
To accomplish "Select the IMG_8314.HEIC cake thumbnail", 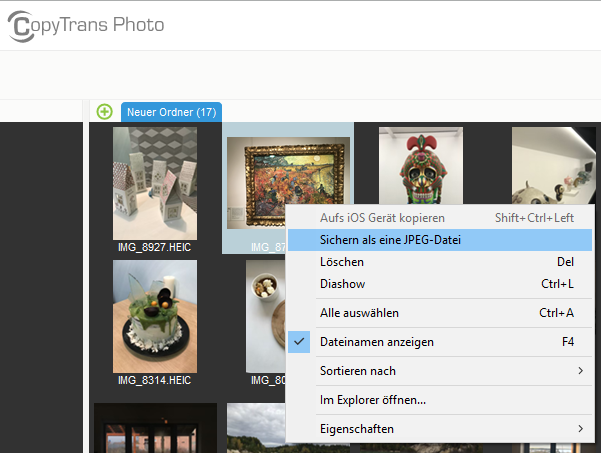I will tap(155, 317).
